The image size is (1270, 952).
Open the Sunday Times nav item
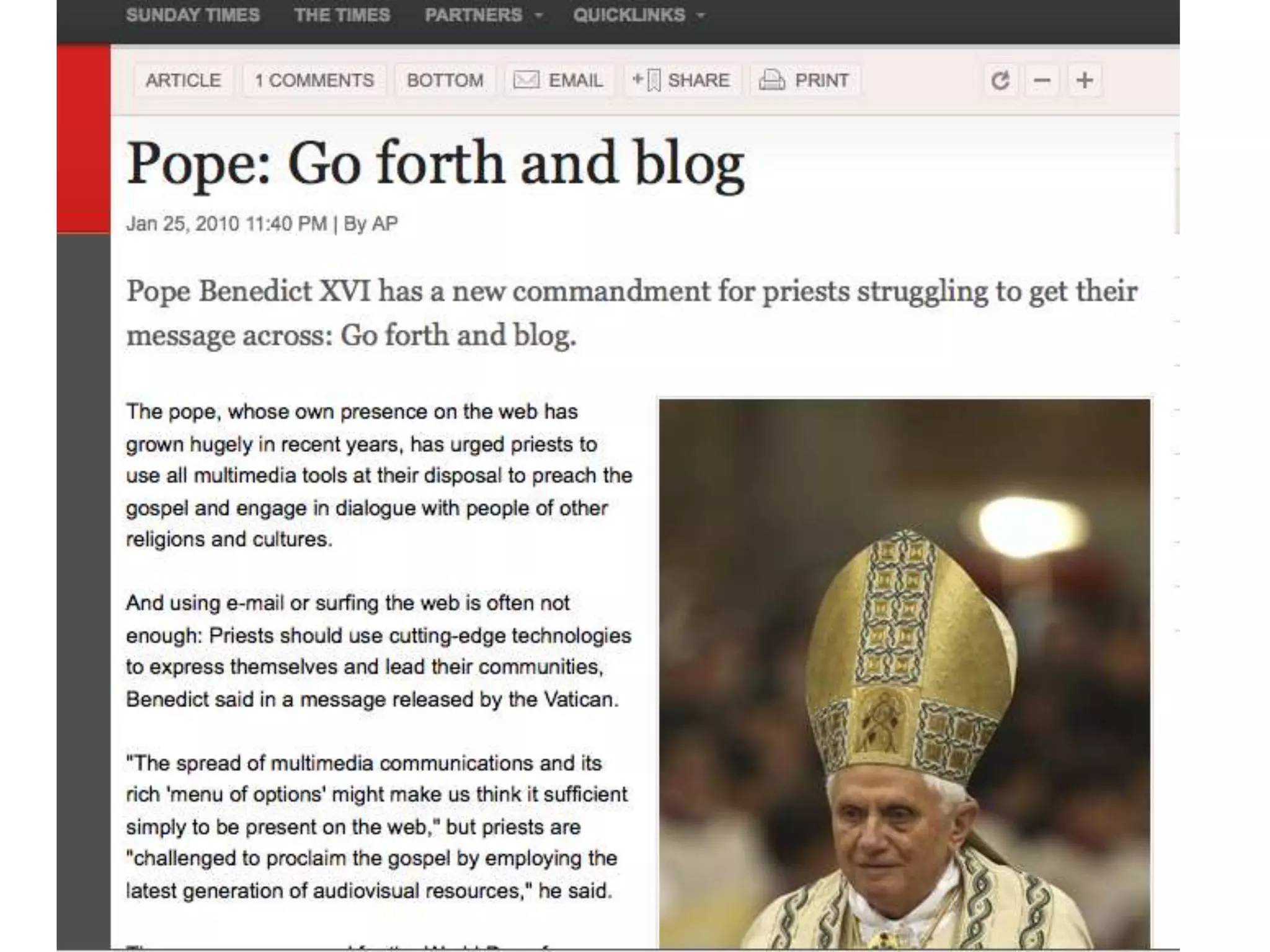[193, 15]
